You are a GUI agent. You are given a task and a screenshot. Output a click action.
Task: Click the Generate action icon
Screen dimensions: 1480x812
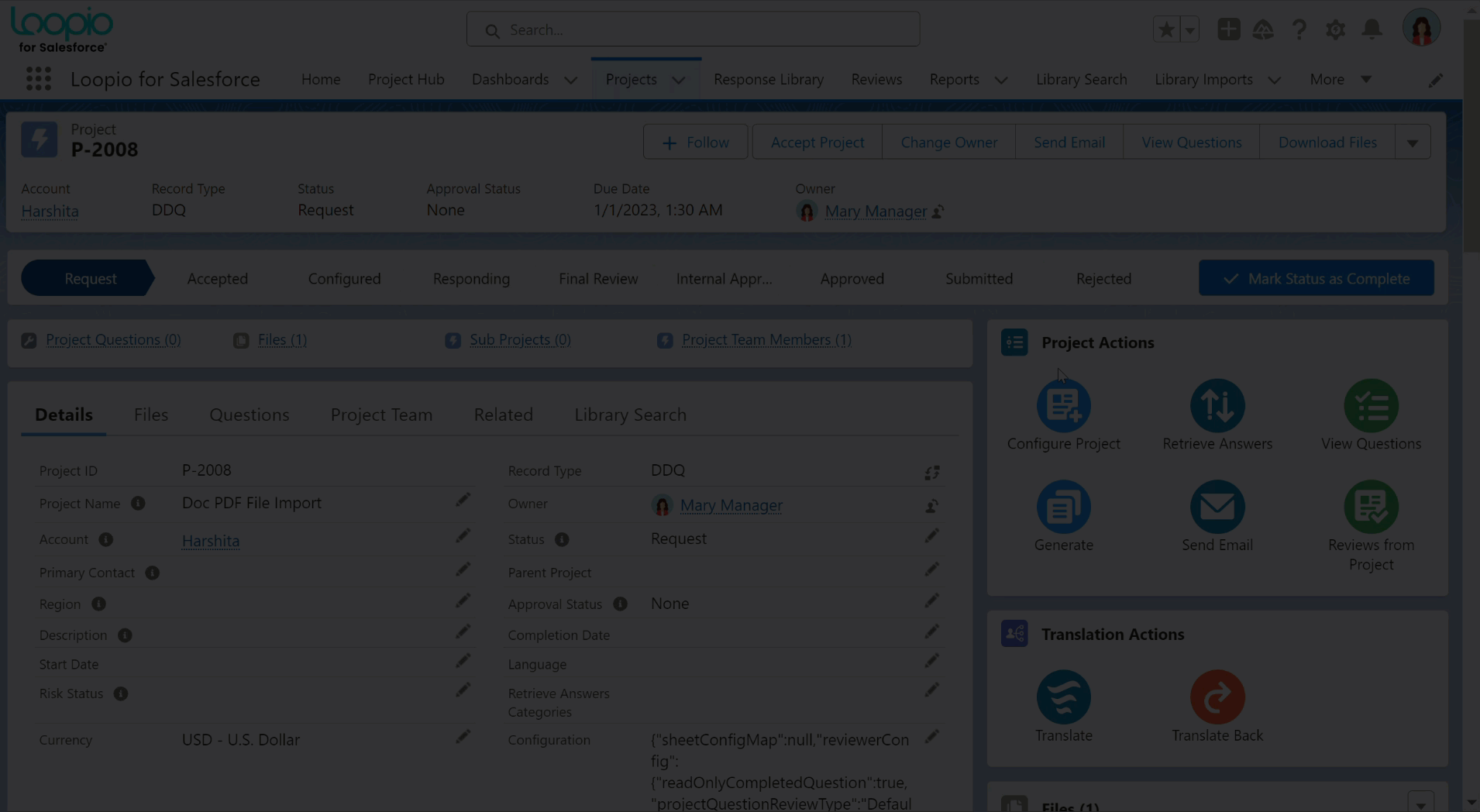click(x=1063, y=507)
